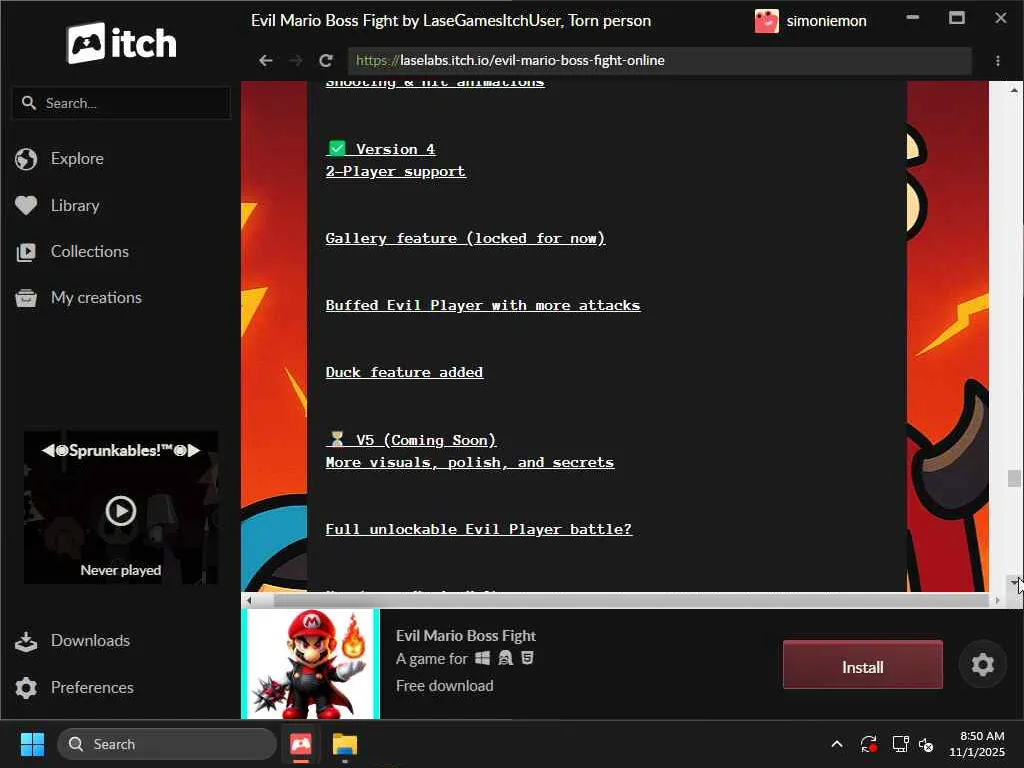Screen dimensions: 1024x768
Task: Click the horizontal scroll right arrow
Action: (x=997, y=600)
